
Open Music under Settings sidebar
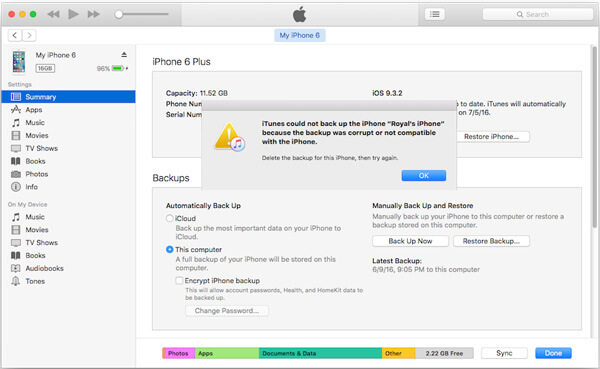click(x=68, y=122)
